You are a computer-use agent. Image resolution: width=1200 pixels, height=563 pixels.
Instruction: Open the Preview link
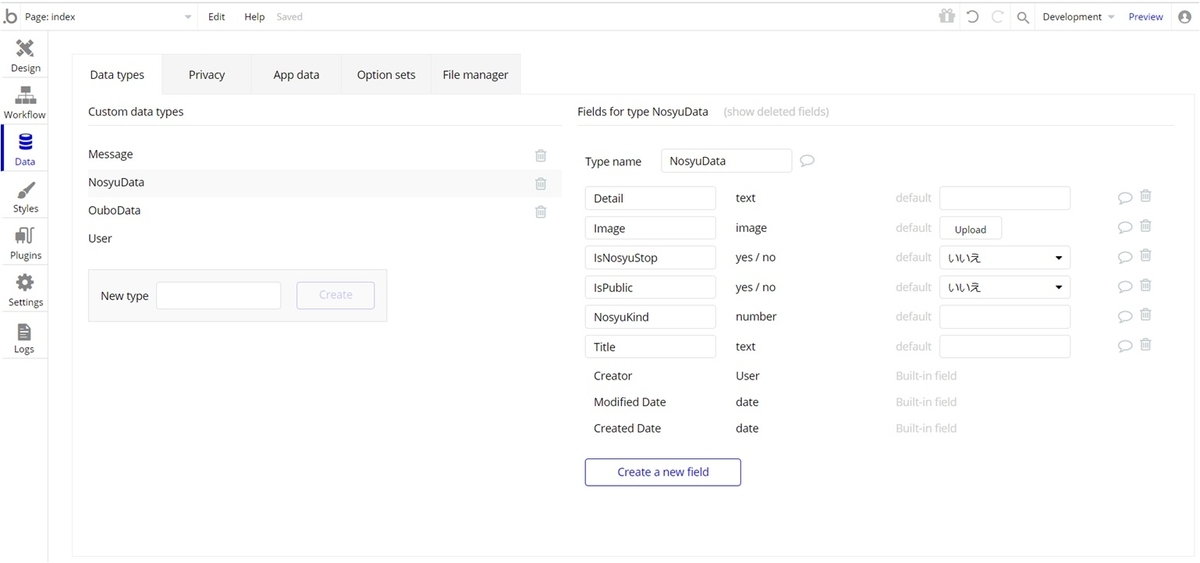pos(1146,17)
